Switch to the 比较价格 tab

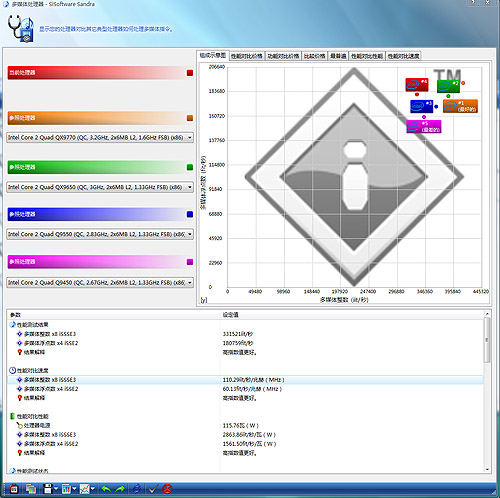click(314, 56)
